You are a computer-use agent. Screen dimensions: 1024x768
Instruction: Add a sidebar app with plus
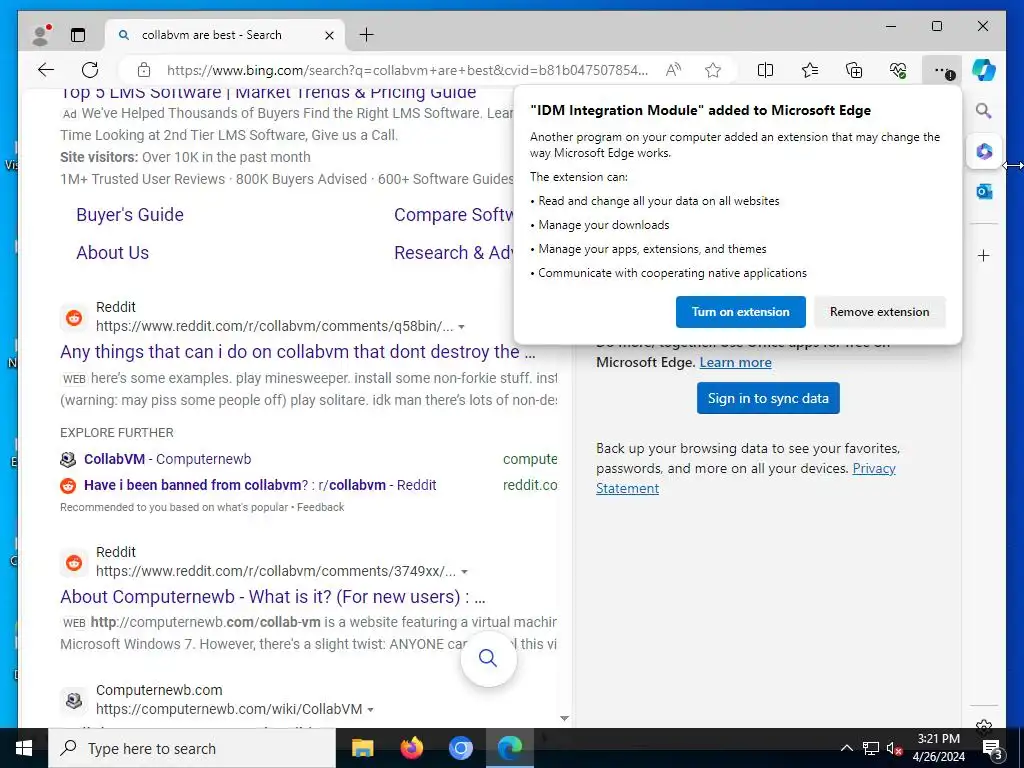[x=984, y=255]
